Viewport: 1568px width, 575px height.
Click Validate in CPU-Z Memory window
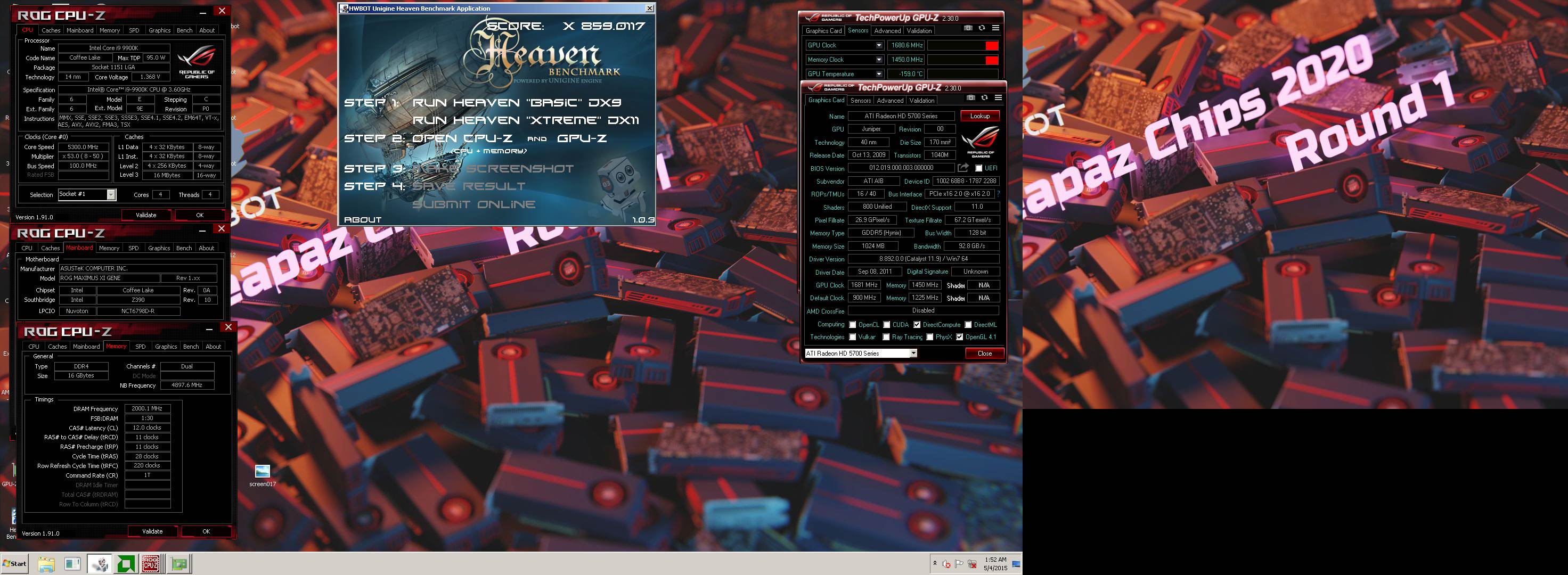[152, 532]
